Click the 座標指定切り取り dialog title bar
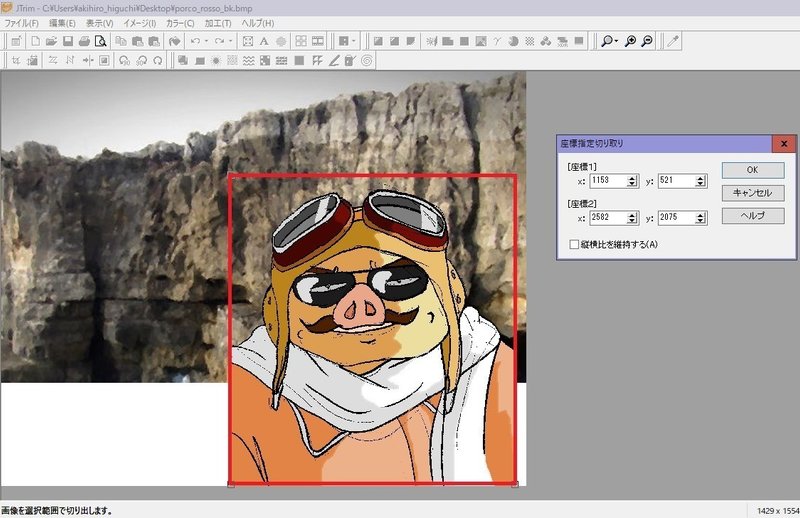 pyautogui.click(x=665, y=144)
